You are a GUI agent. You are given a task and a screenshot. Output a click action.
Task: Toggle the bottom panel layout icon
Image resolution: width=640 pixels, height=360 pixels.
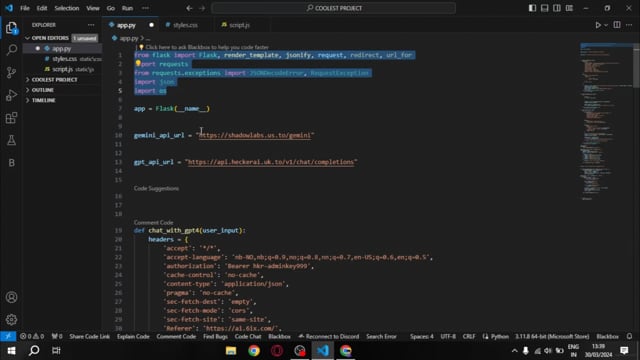(544, 8)
